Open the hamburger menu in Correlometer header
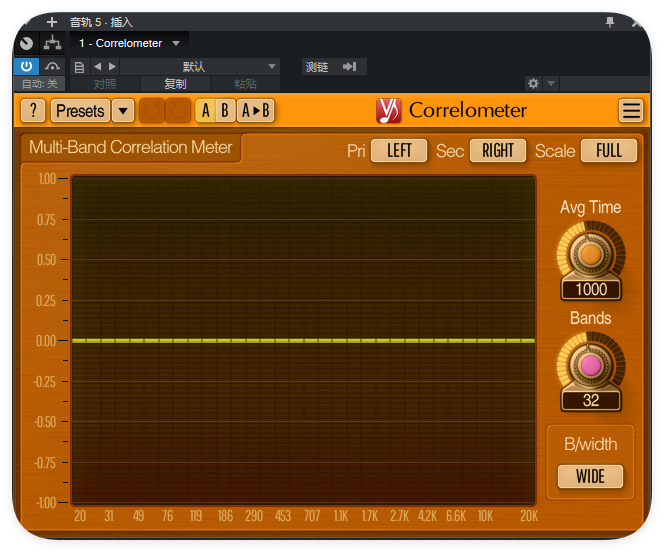 pyautogui.click(x=631, y=111)
